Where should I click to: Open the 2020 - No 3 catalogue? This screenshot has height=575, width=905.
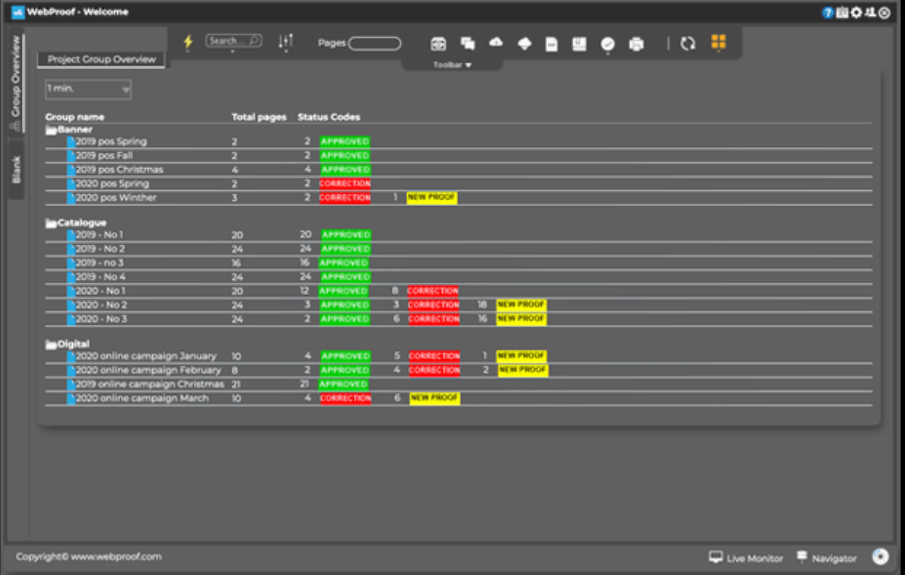102,319
